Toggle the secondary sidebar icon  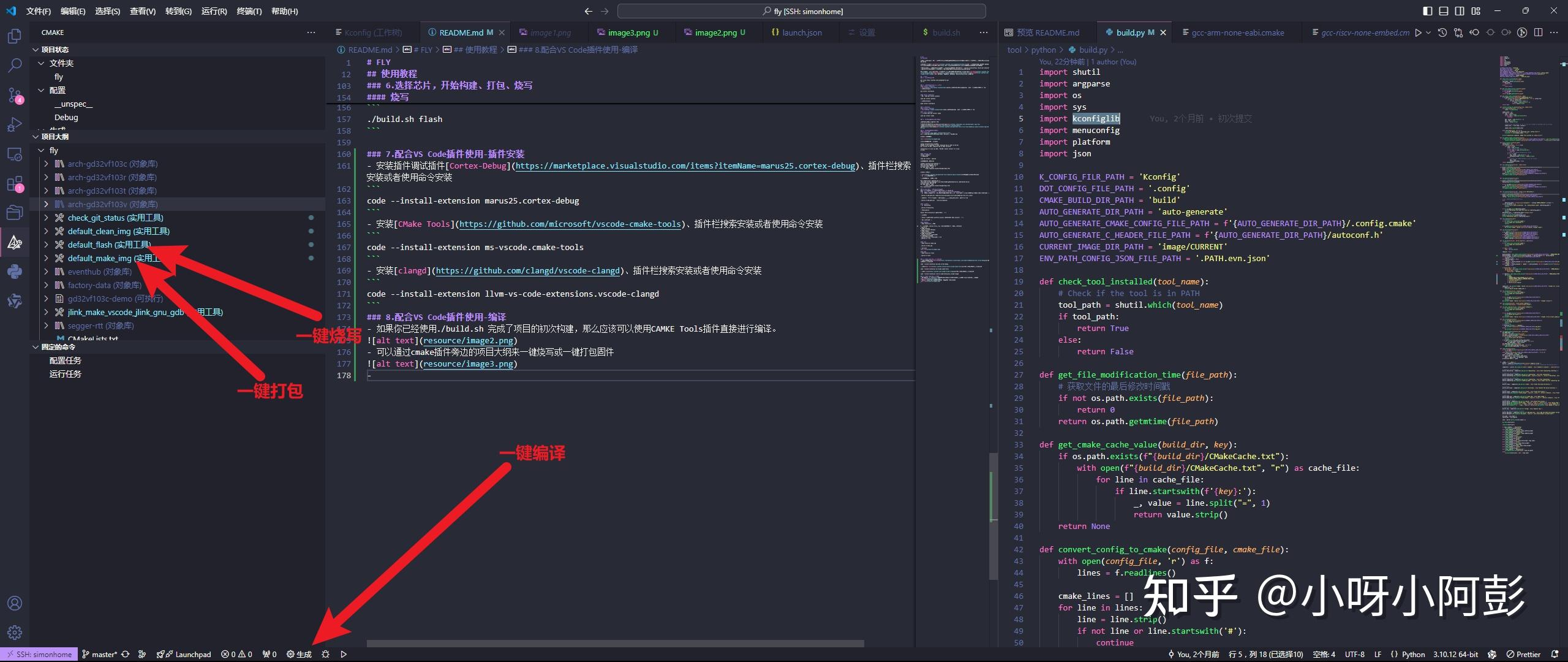[x=1460, y=10]
